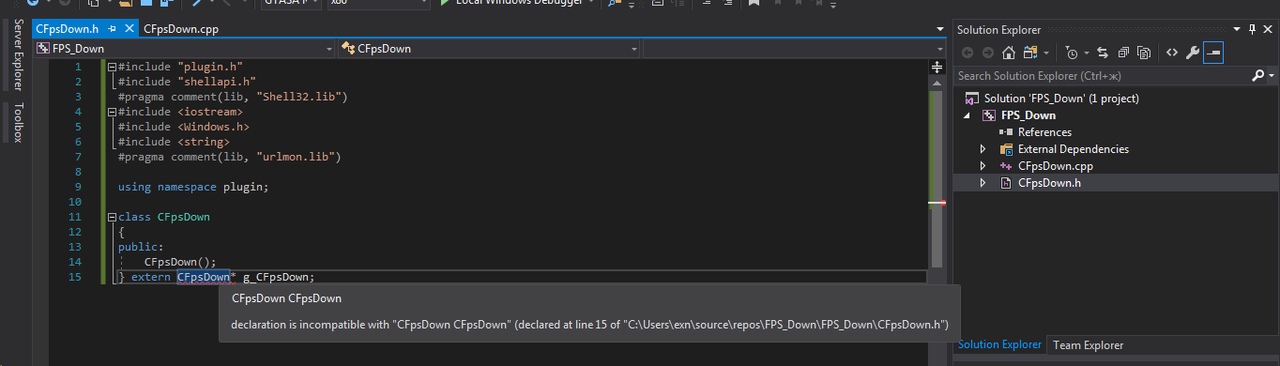Image resolution: width=1280 pixels, height=366 pixels.
Task: Open Properties via the wrench icon
Action: click(x=1192, y=53)
